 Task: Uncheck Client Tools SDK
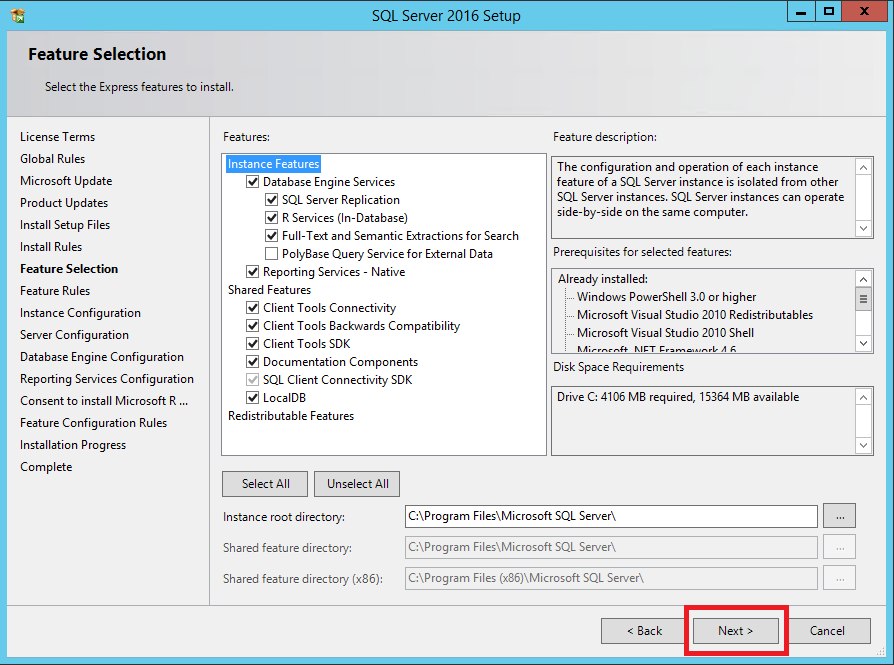point(253,344)
